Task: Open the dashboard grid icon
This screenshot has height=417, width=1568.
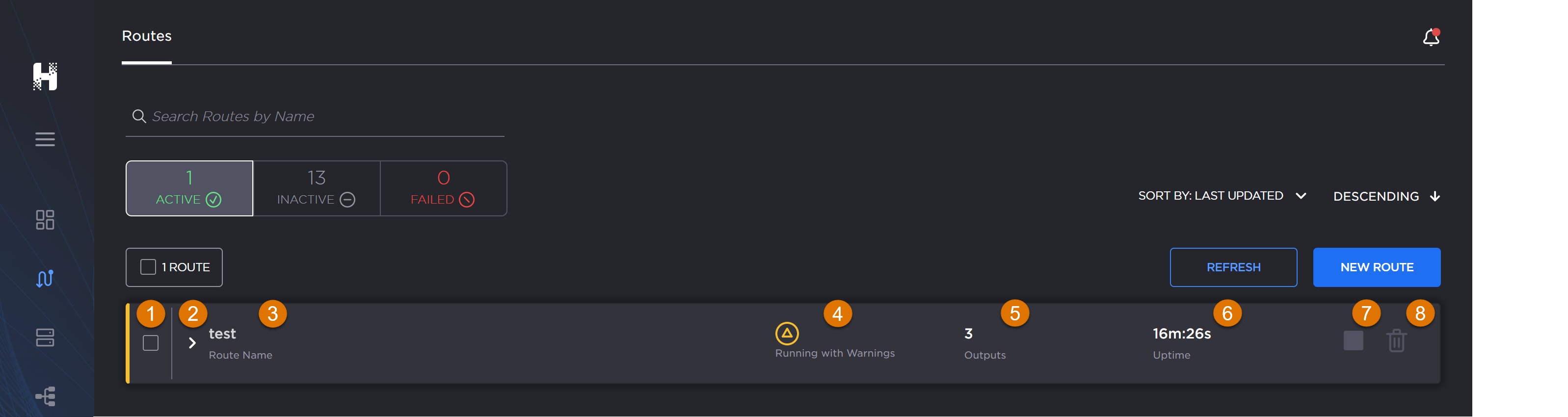Action: coord(45,220)
